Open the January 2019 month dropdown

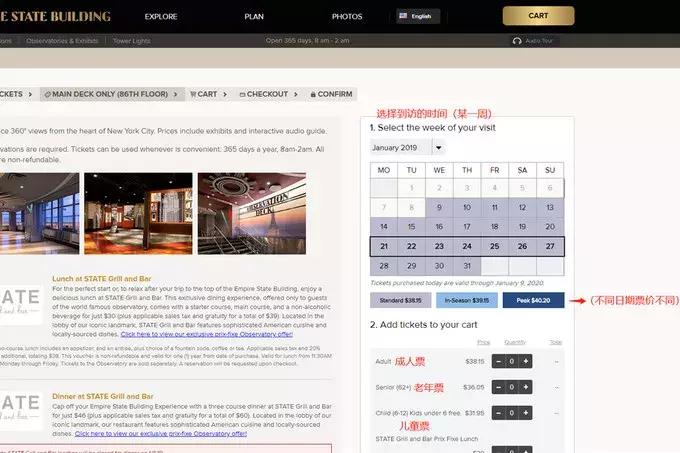click(x=407, y=147)
